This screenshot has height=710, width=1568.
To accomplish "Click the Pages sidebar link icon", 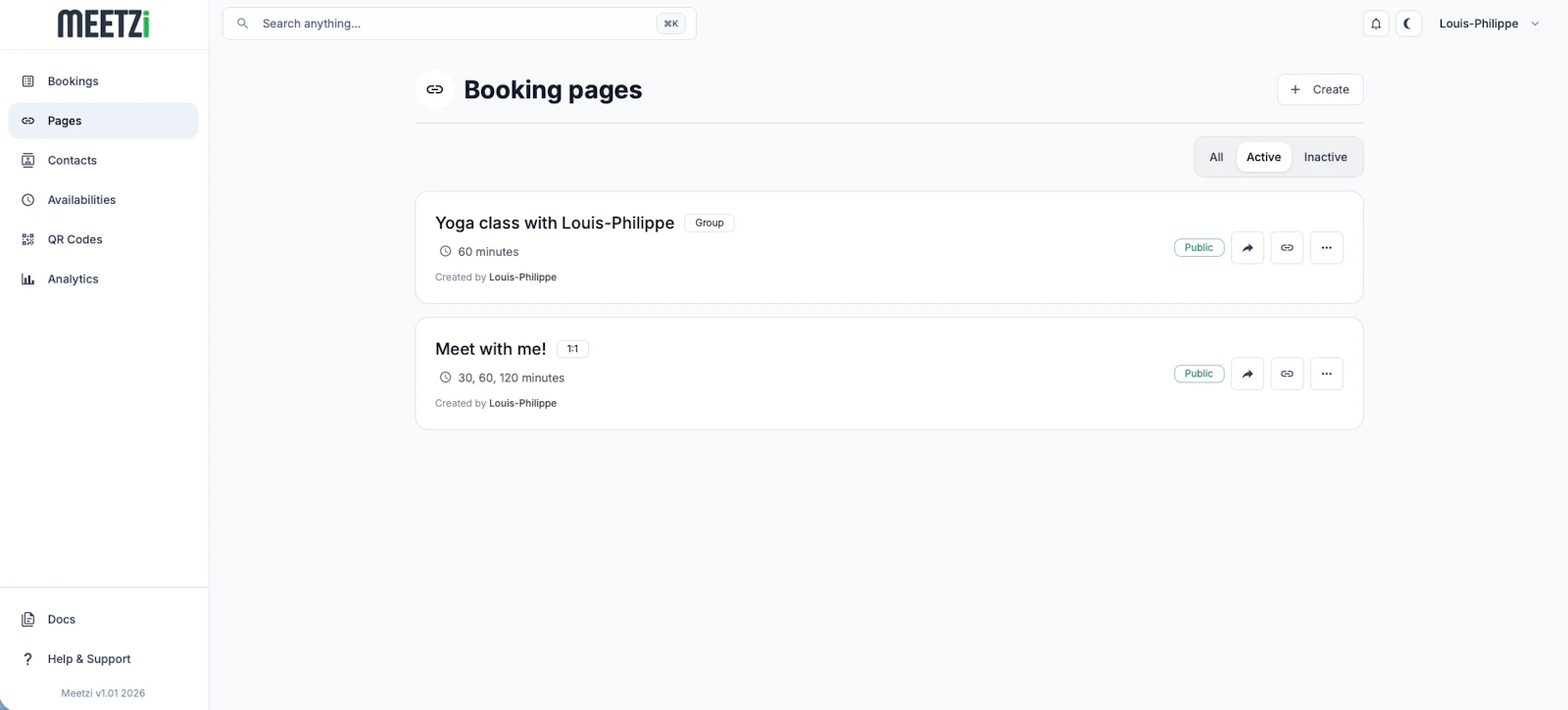I will [28, 121].
